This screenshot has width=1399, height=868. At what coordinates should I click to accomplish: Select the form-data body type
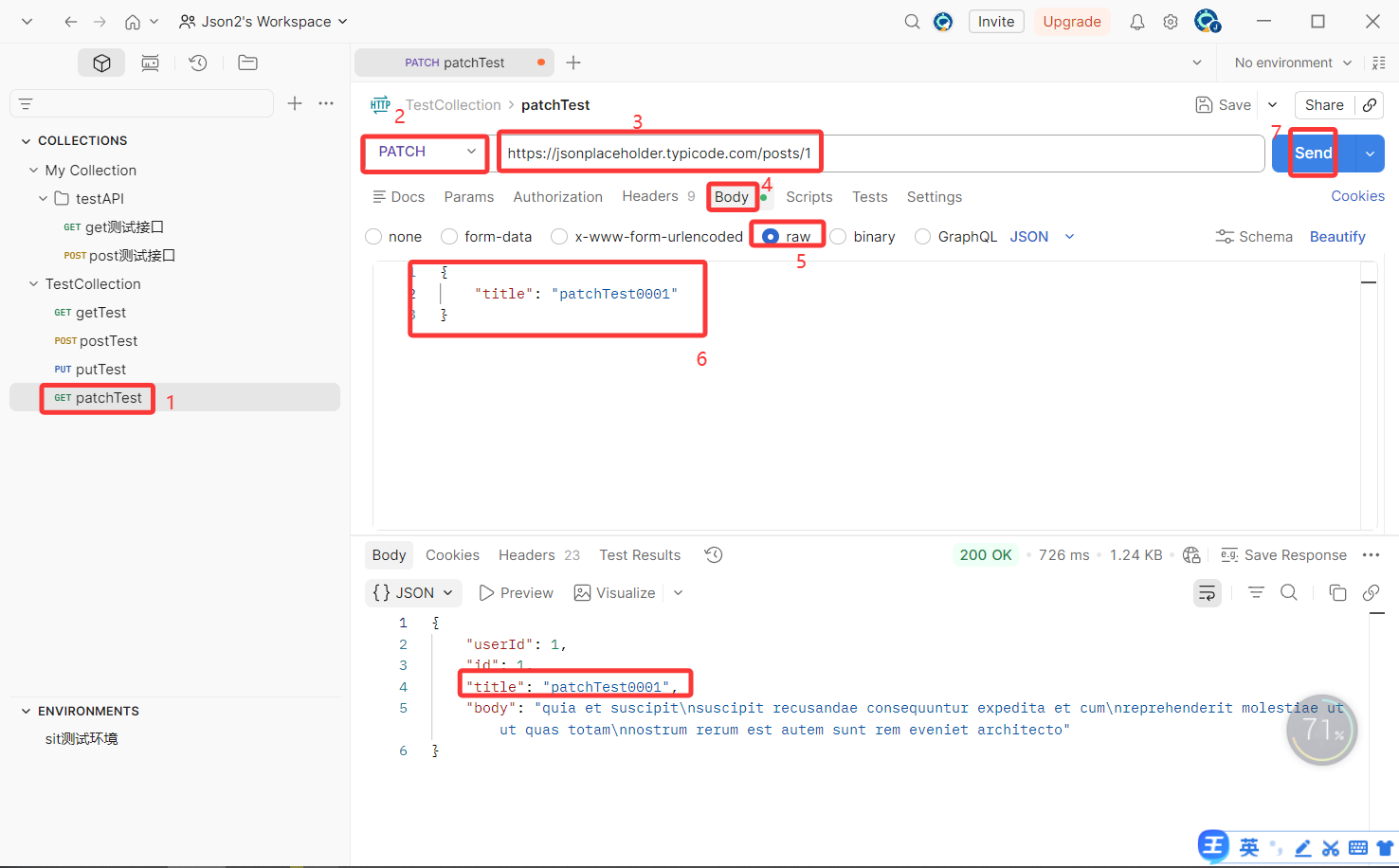[x=449, y=237]
